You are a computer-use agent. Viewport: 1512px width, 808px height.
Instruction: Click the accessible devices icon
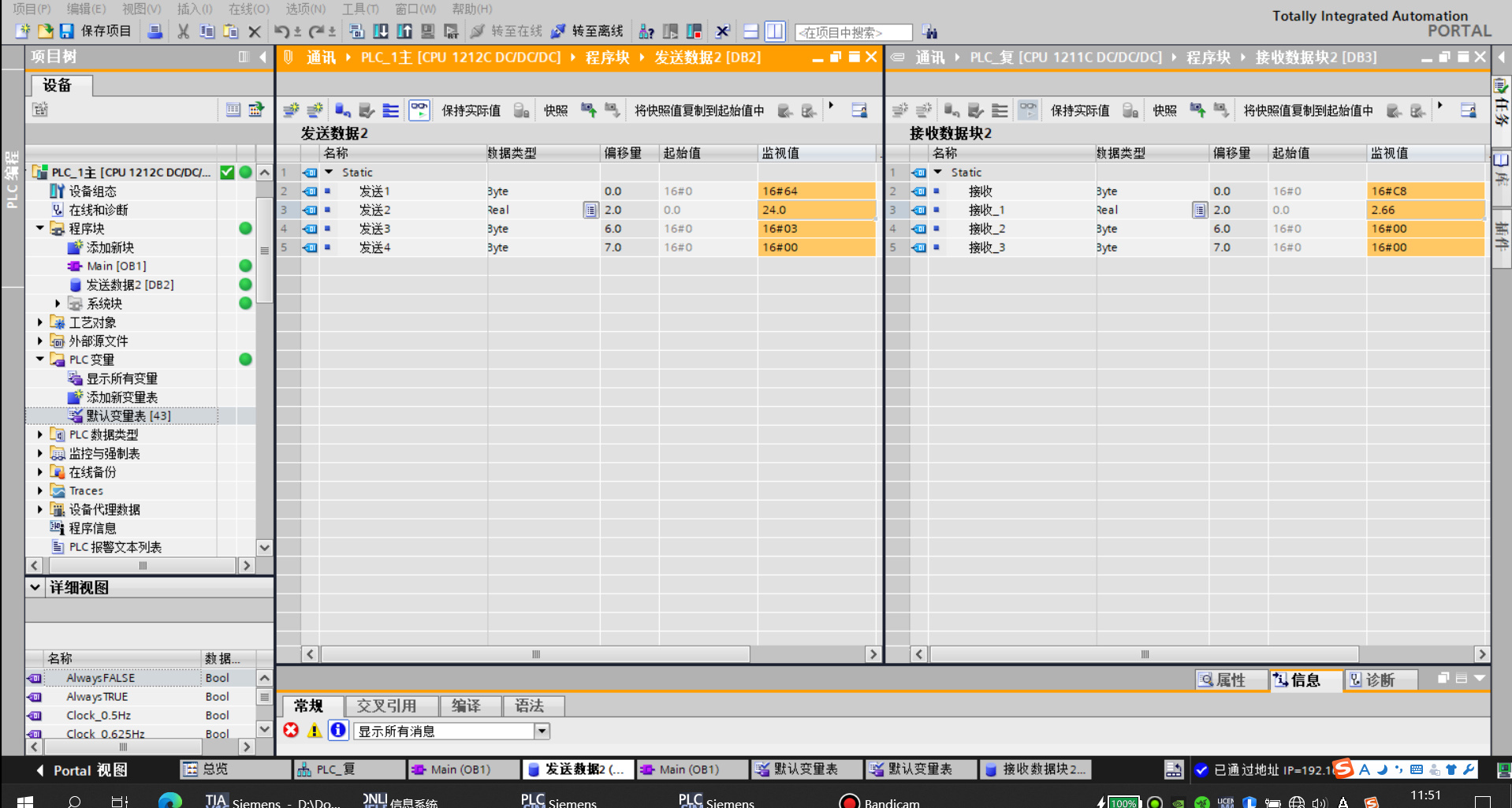pyautogui.click(x=646, y=31)
